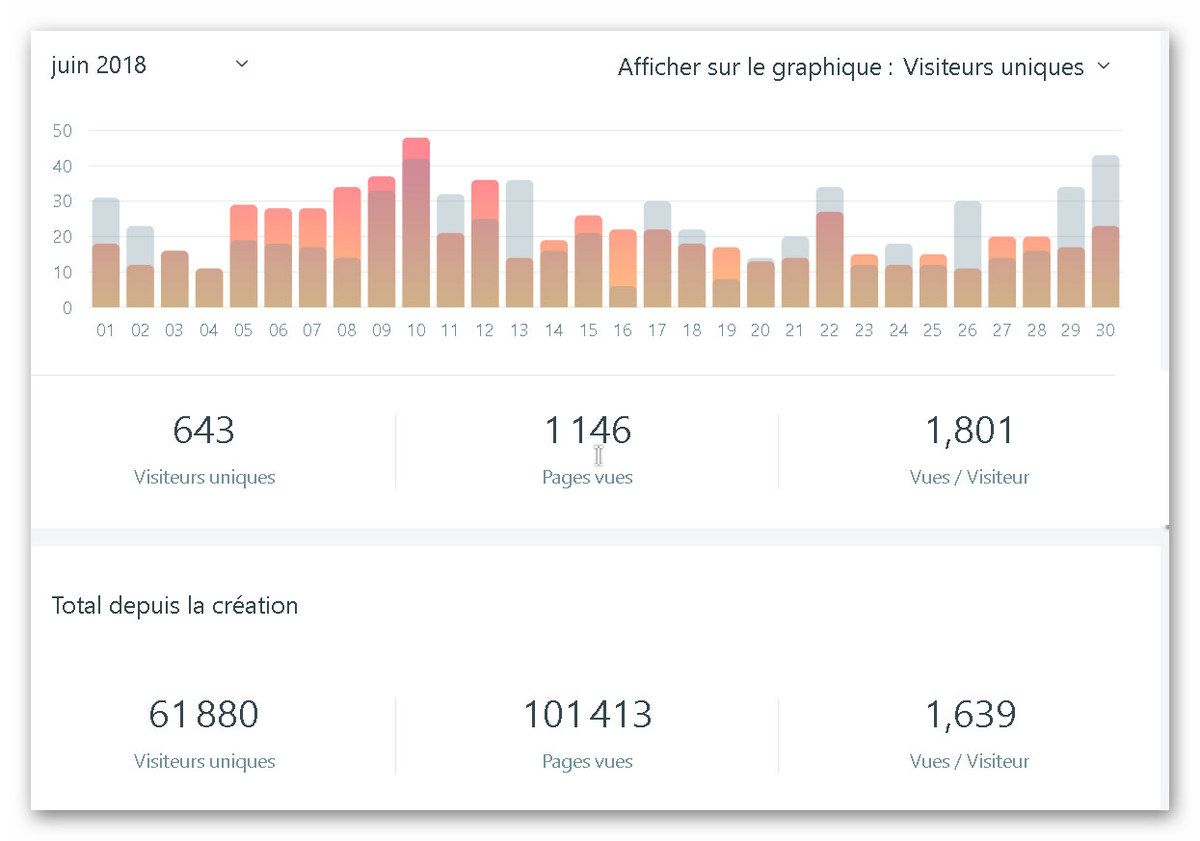The image size is (1200, 841).
Task: Click the bar for day 10
Action: tap(416, 222)
